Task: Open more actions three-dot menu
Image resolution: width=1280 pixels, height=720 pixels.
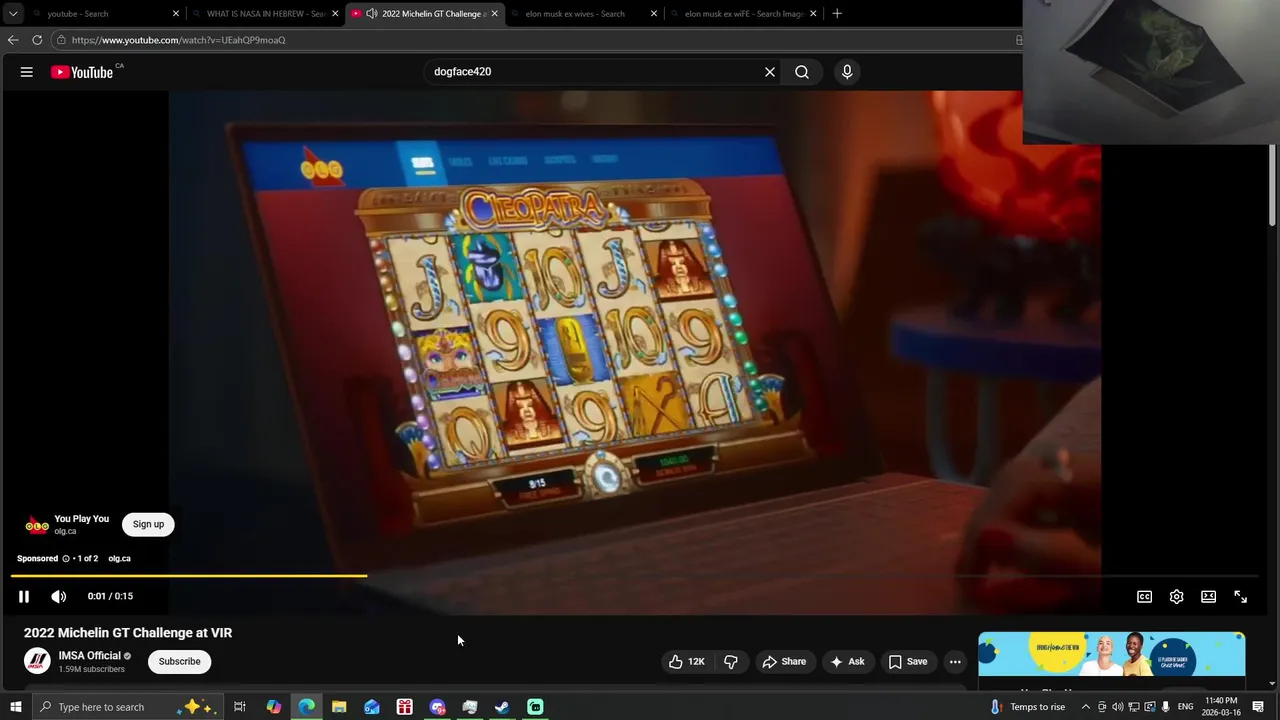Action: (955, 661)
